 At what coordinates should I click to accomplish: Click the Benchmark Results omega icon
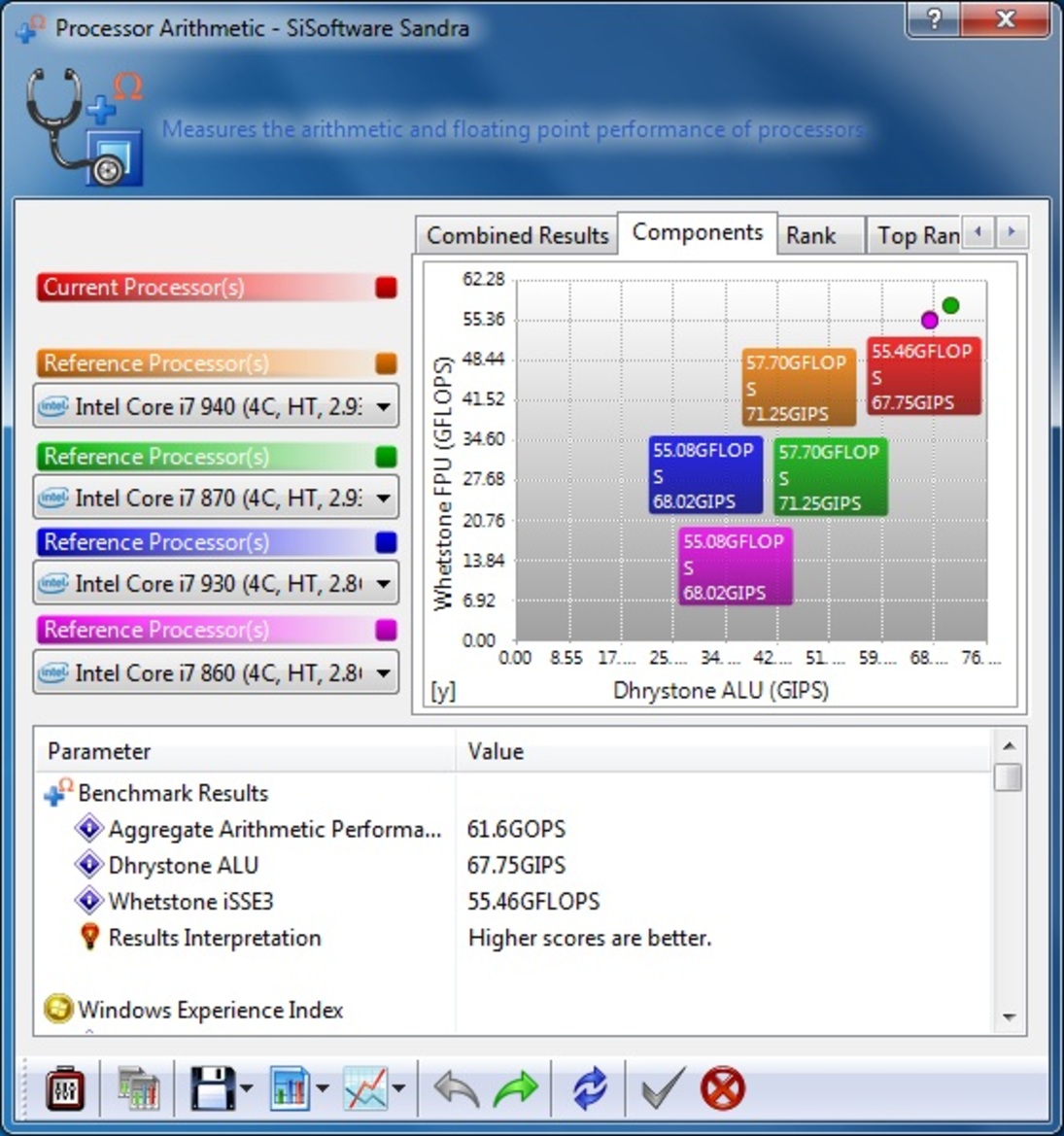58,792
